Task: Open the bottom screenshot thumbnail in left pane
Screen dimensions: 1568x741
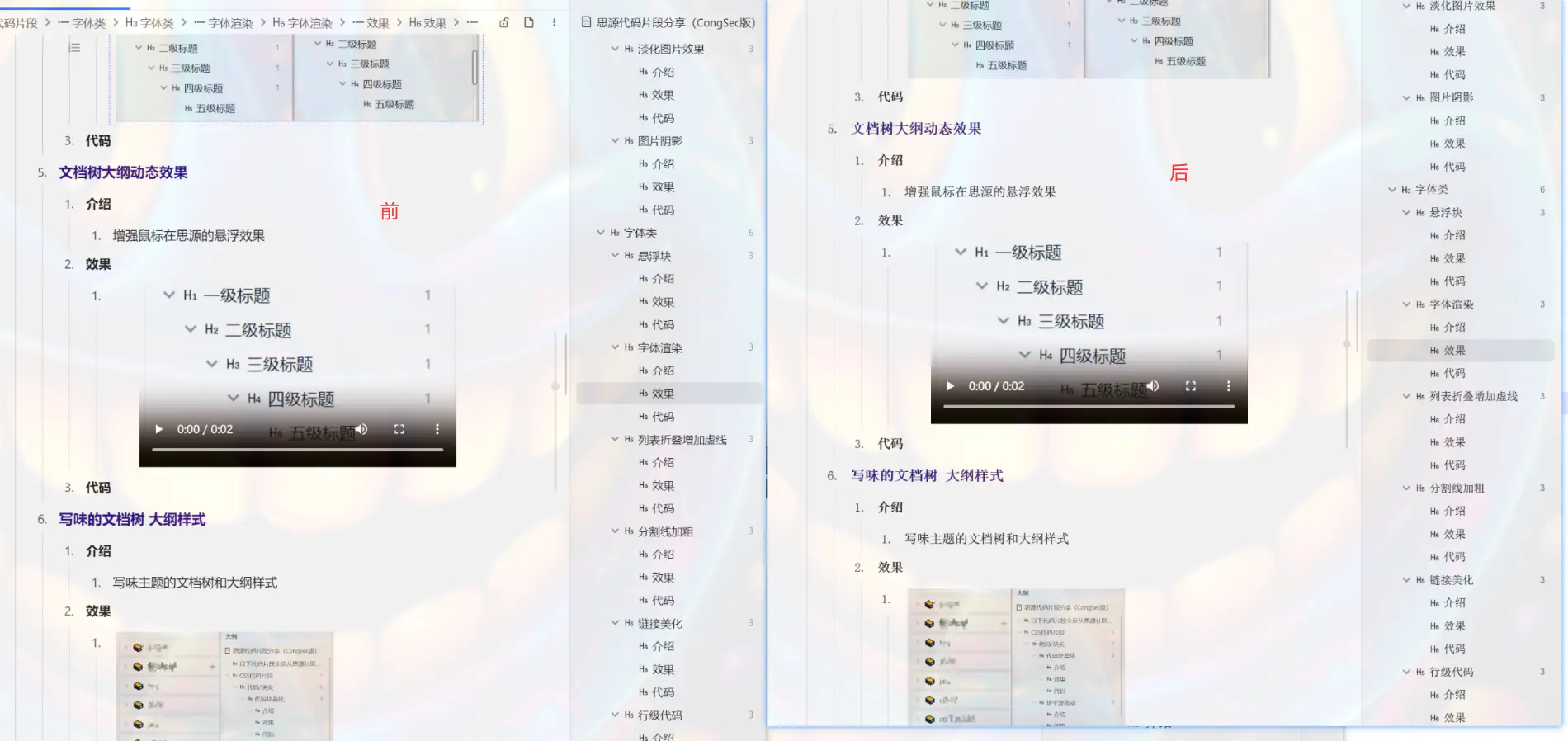Action: (x=224, y=687)
